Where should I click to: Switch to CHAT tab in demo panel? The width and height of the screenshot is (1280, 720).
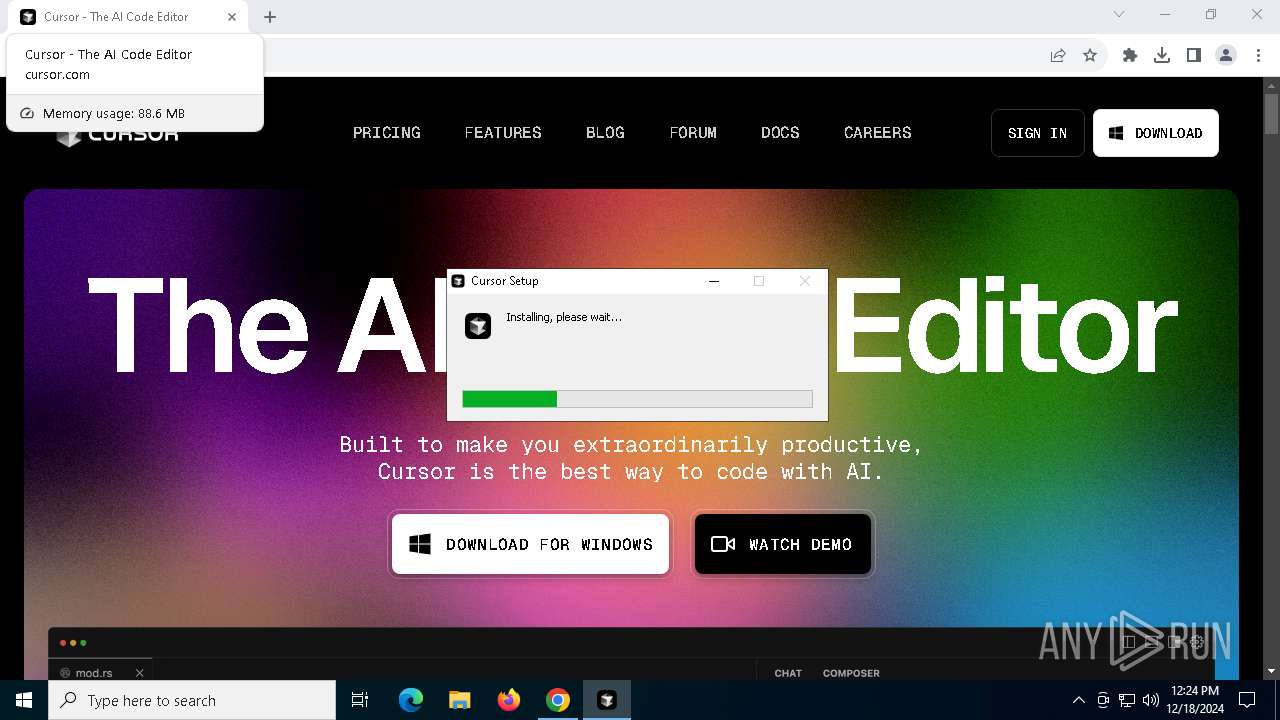click(x=788, y=673)
